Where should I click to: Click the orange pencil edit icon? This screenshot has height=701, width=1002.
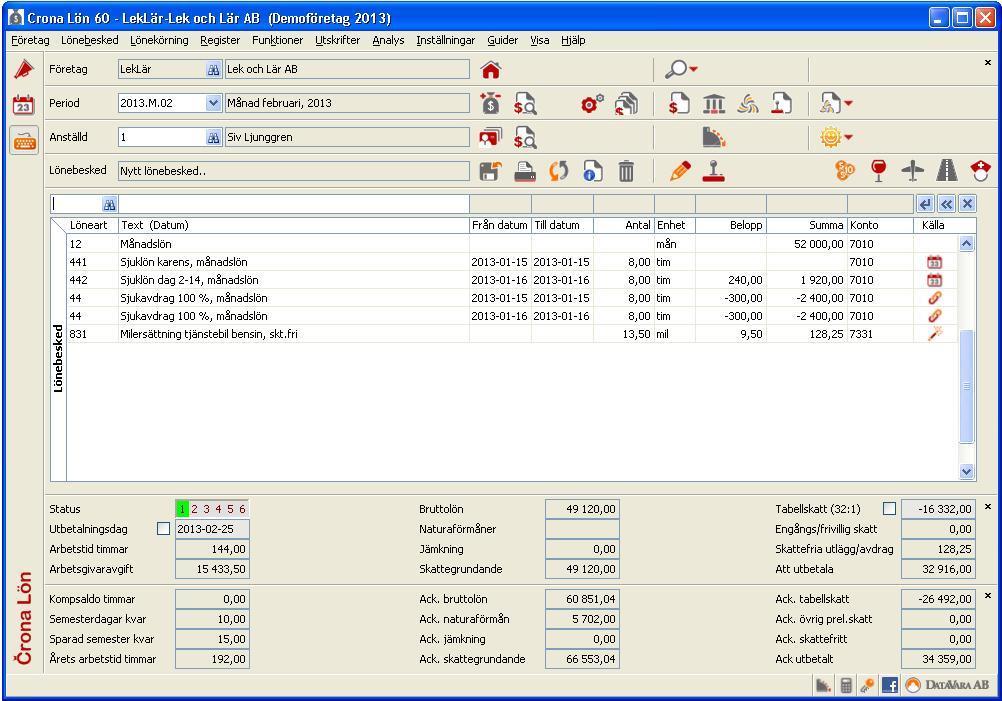pos(680,171)
